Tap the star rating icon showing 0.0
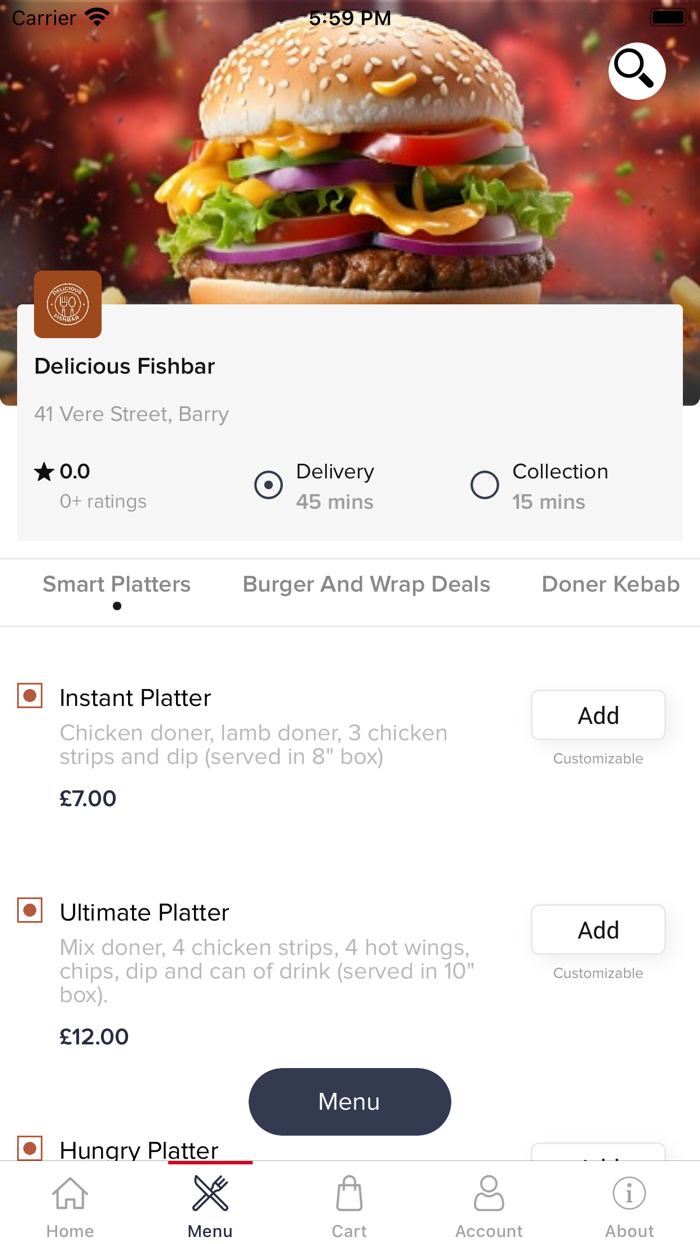700x1244 pixels. (44, 471)
